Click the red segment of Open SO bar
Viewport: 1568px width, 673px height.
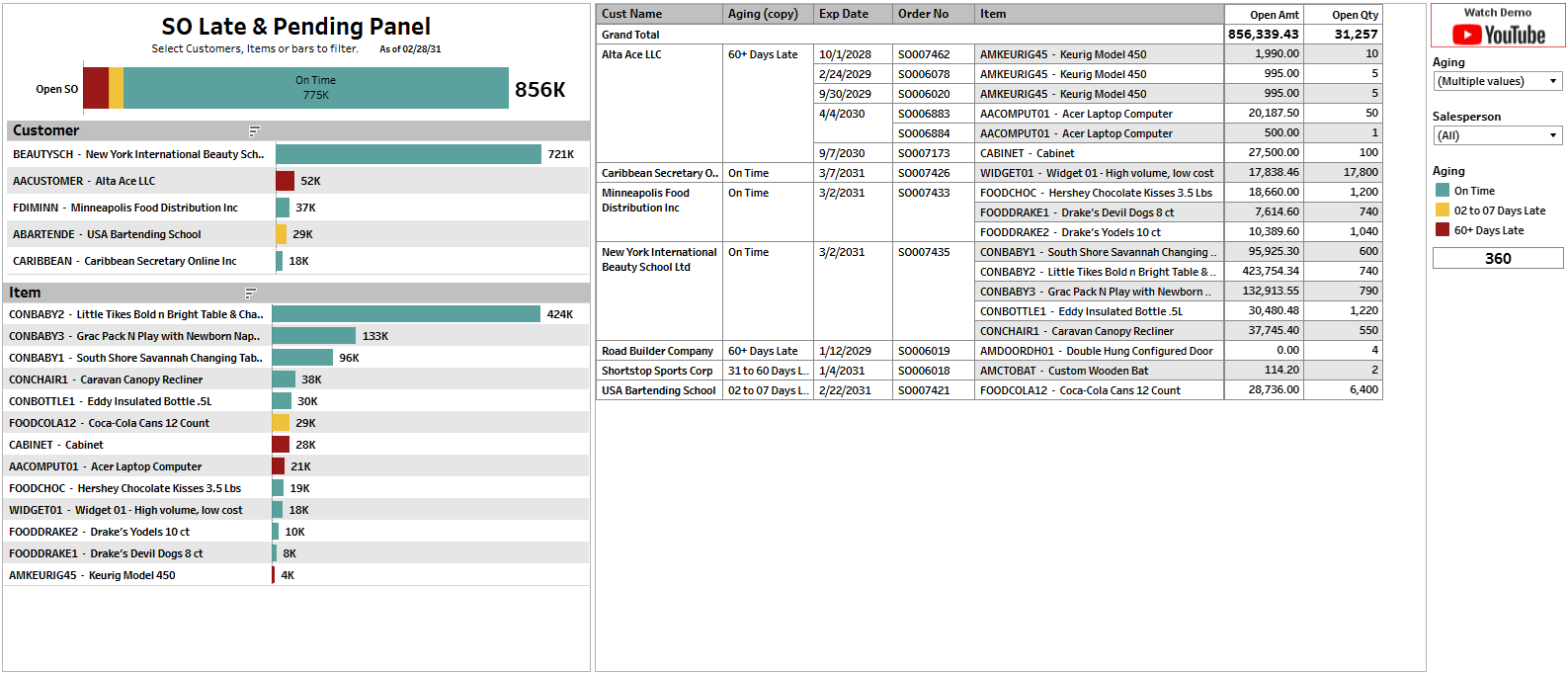point(95,88)
